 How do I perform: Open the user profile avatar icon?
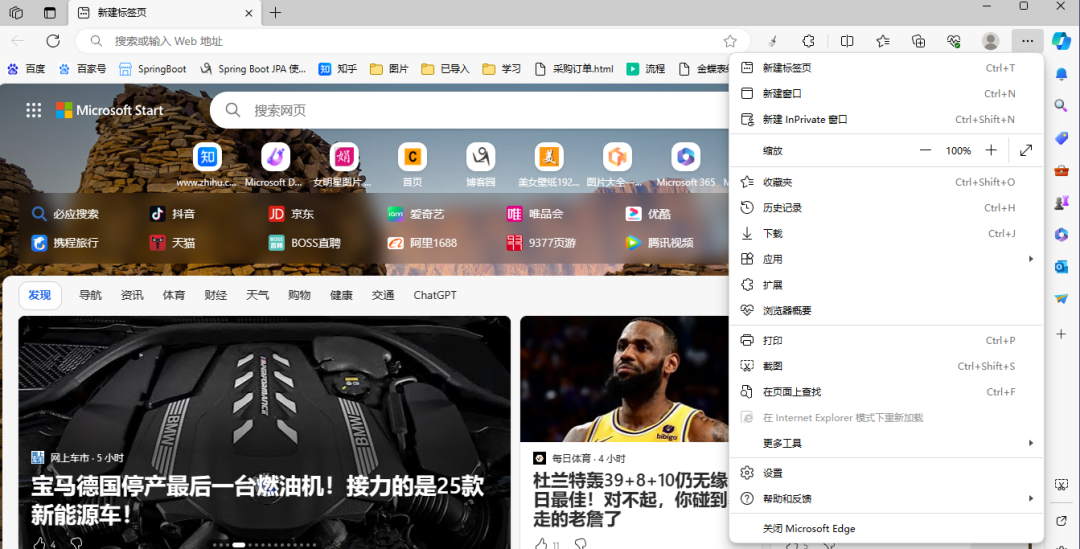(990, 41)
